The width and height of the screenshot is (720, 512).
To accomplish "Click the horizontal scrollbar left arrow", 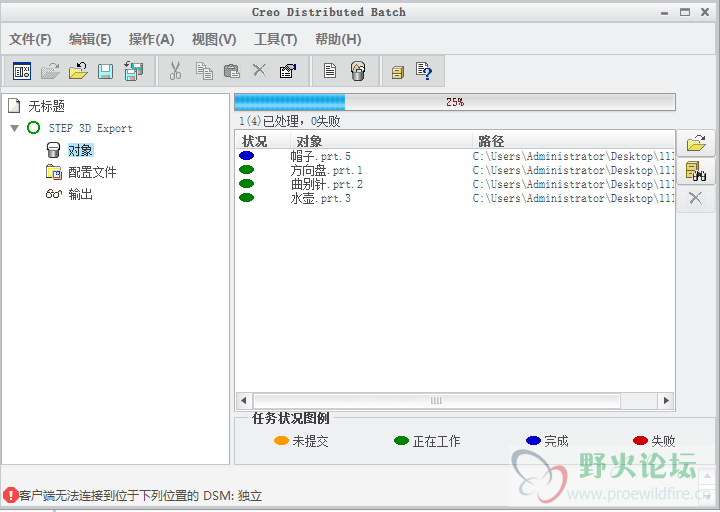I will [x=244, y=400].
